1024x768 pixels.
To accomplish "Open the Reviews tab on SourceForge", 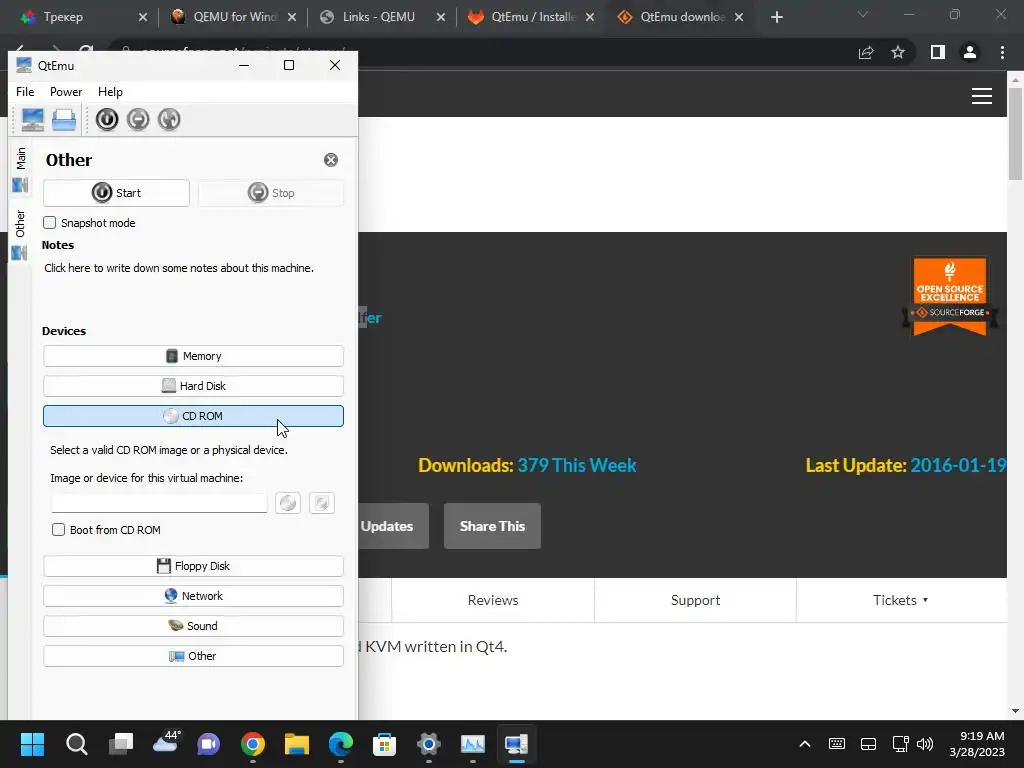I will tap(493, 600).
